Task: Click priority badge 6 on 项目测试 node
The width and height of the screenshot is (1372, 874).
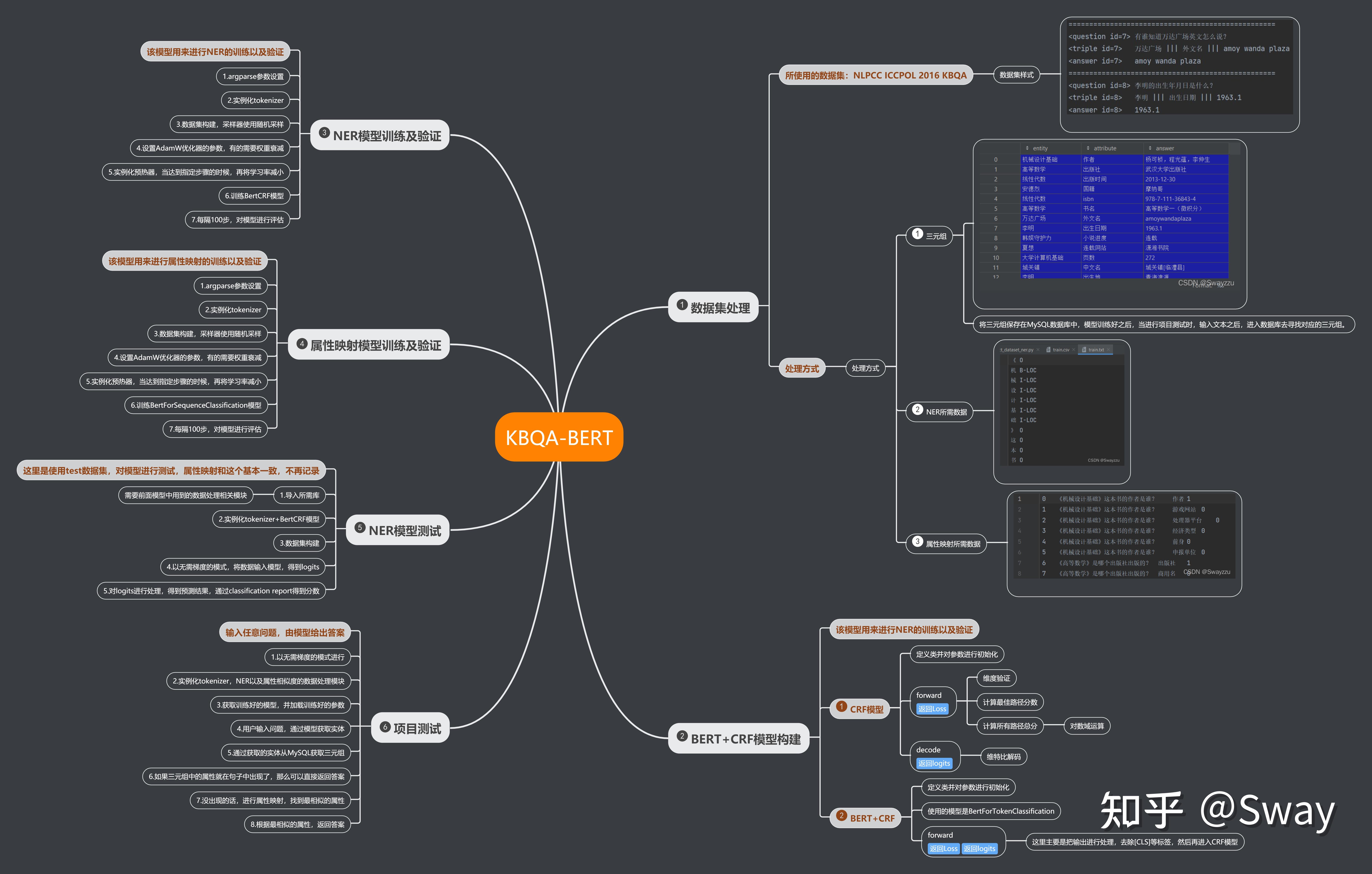Action: 385,727
